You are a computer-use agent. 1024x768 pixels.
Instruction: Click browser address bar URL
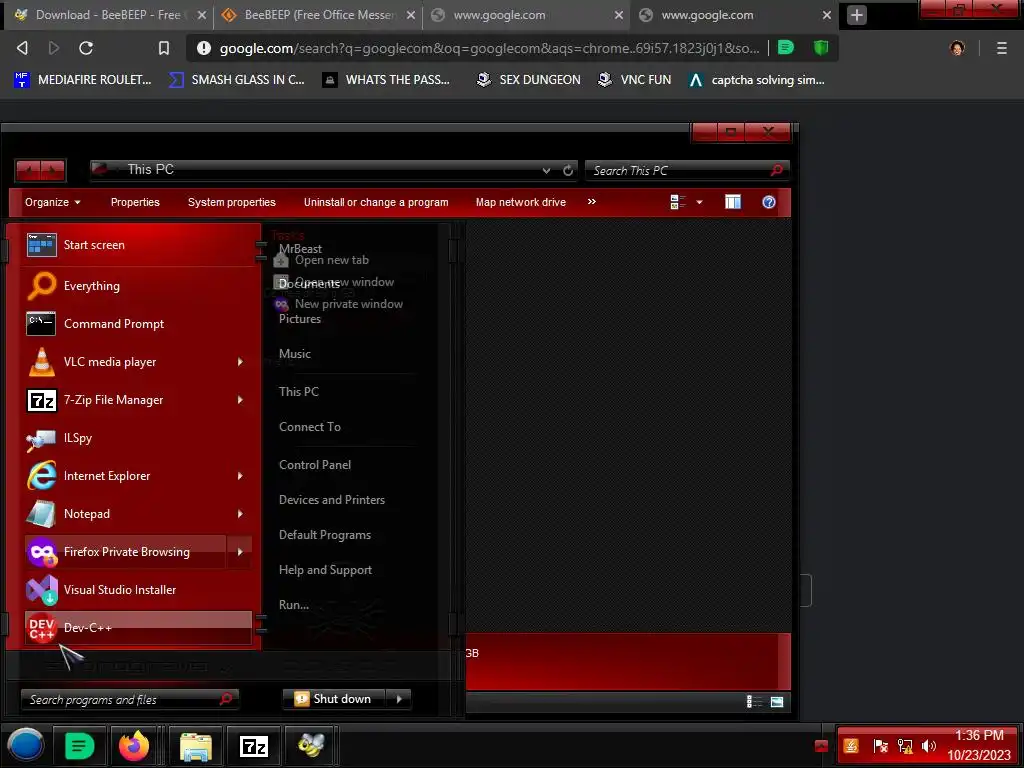[x=489, y=48]
